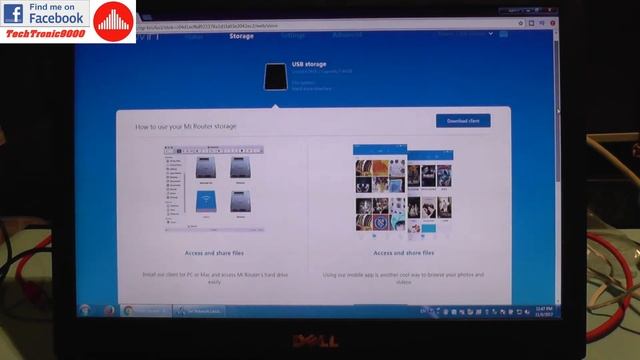Select the 'USB storage' heading
This screenshot has height=360, width=640.
(x=309, y=64)
